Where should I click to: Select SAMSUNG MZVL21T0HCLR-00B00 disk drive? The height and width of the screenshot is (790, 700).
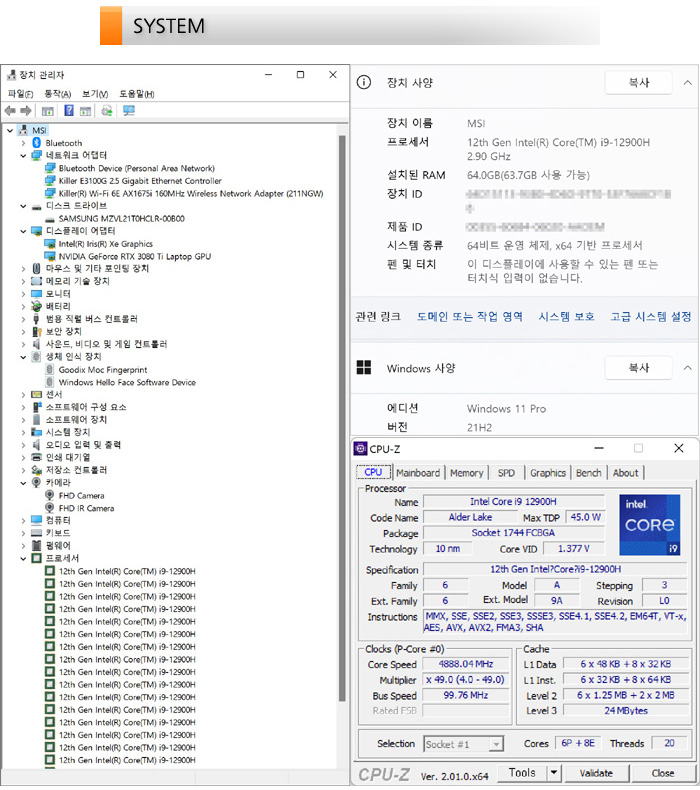pos(121,219)
